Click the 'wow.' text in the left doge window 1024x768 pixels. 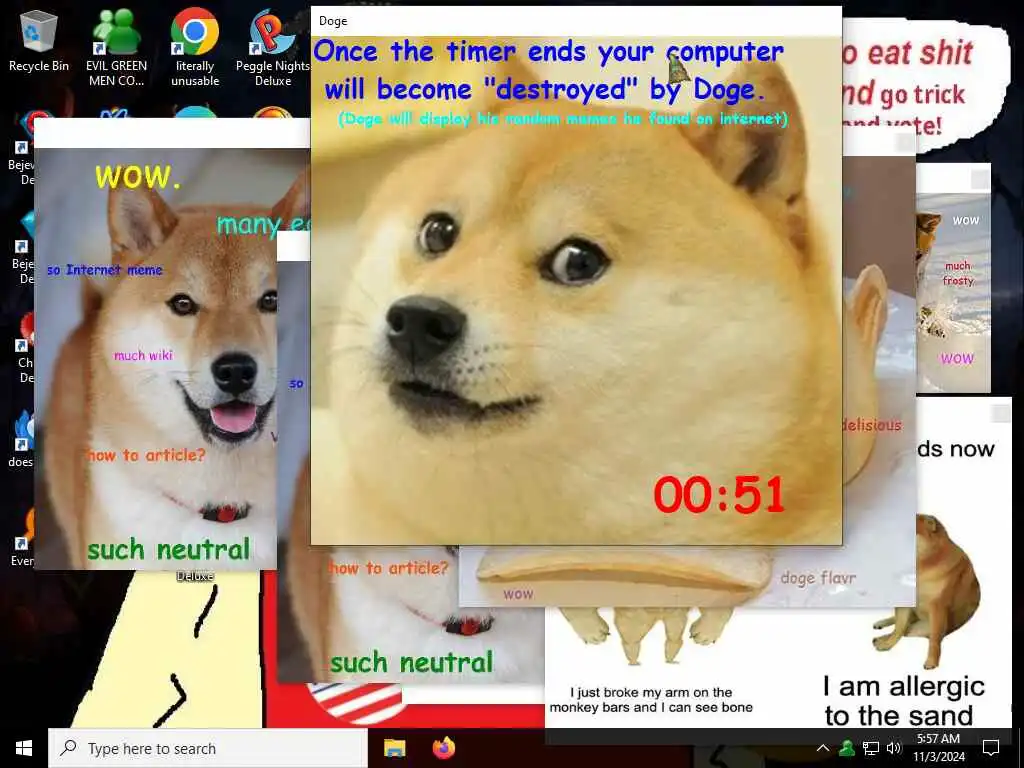pyautogui.click(x=138, y=176)
